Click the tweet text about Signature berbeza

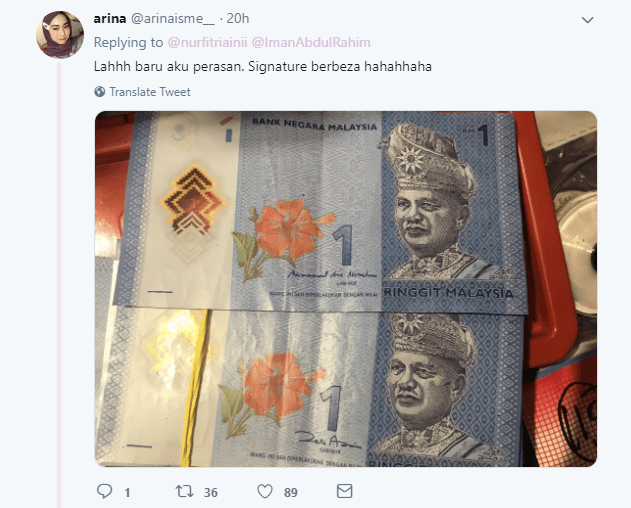pyautogui.click(x=263, y=66)
